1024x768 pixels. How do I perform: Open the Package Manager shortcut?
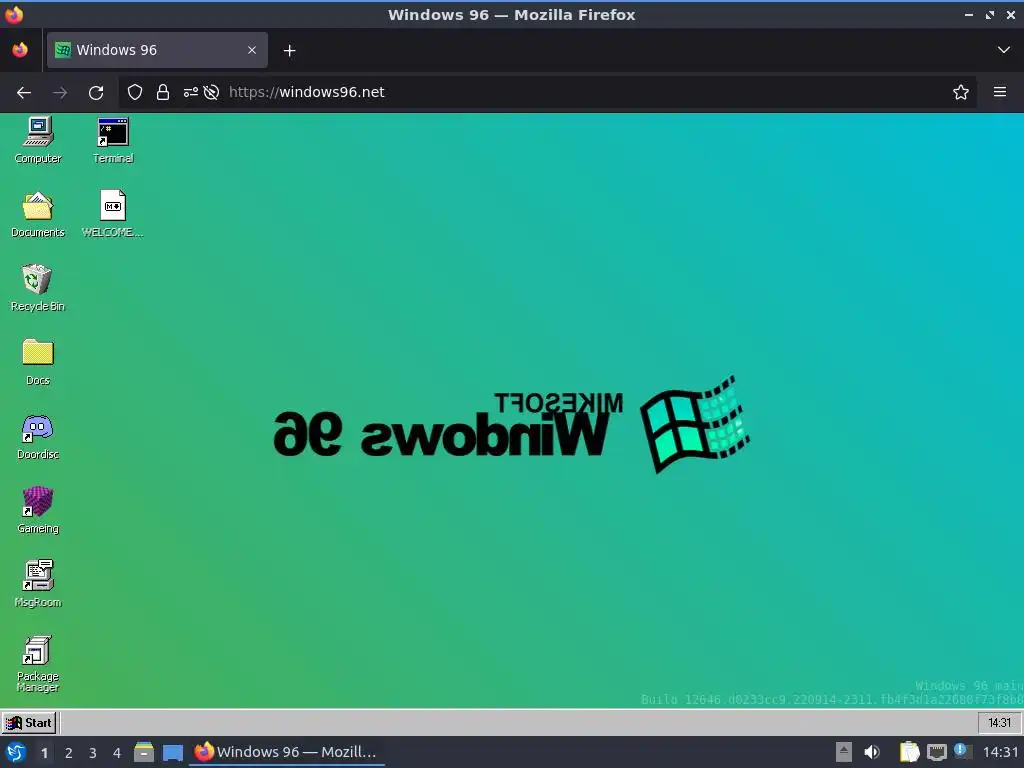38,663
